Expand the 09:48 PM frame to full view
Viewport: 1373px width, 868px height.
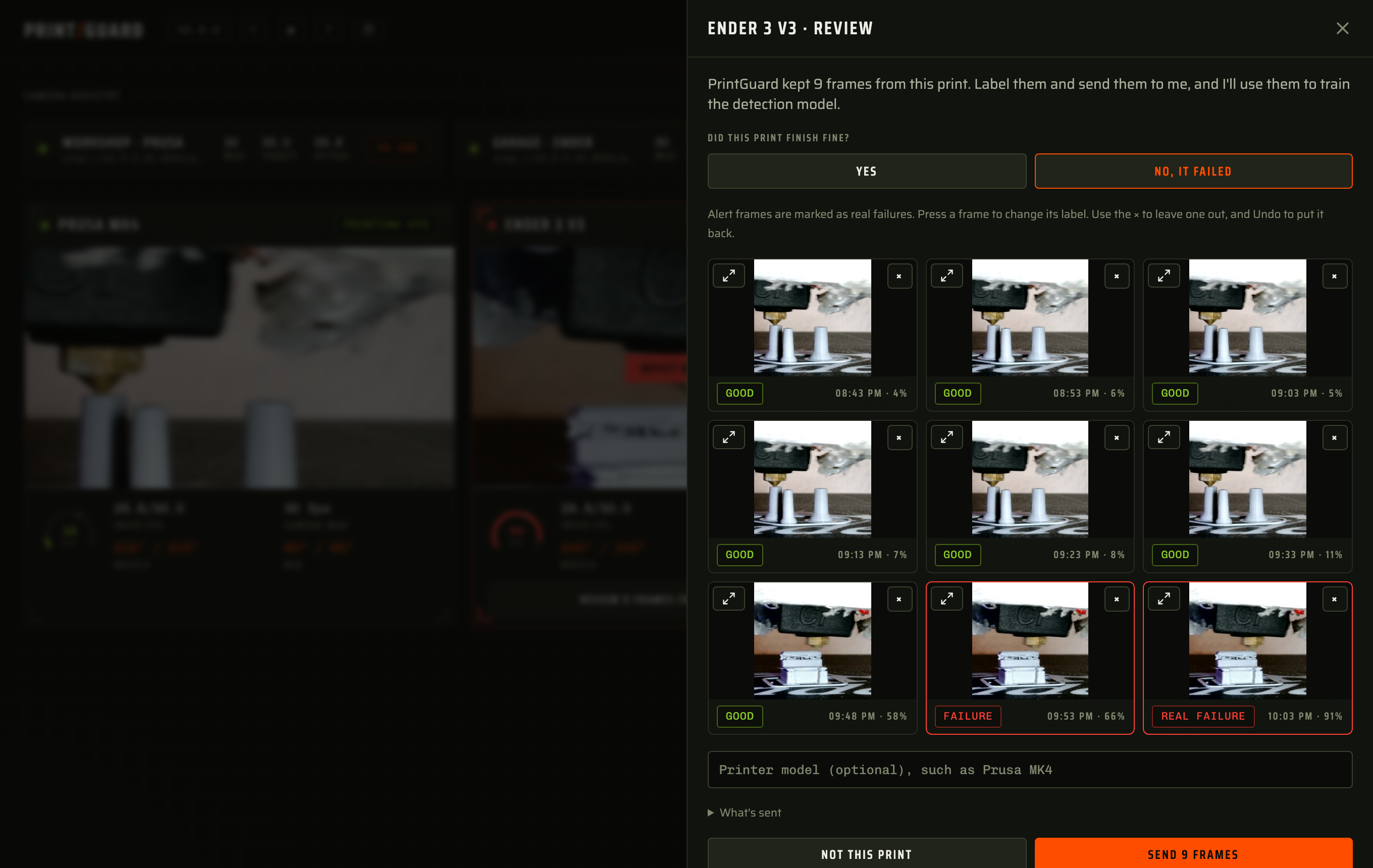(x=729, y=599)
